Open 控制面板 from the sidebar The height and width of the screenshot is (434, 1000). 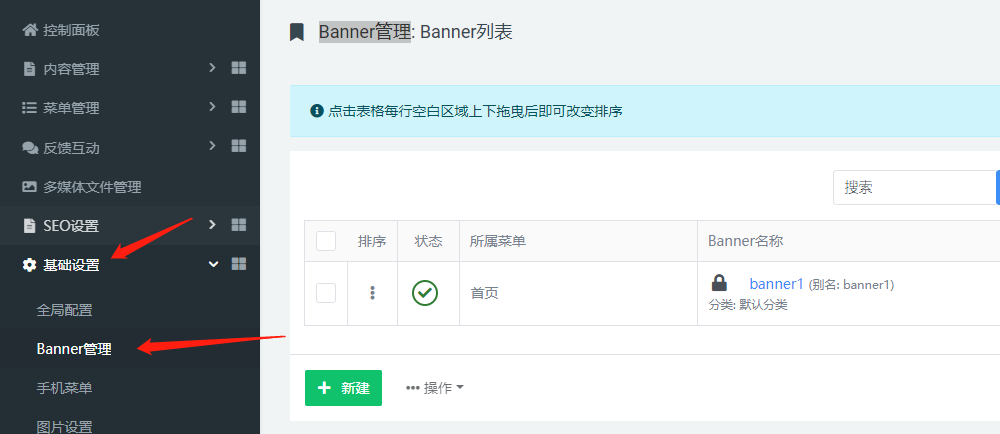[x=70, y=30]
